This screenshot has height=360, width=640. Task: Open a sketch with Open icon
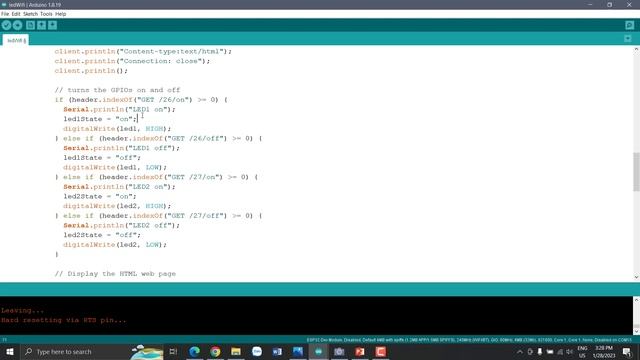tap(41, 25)
